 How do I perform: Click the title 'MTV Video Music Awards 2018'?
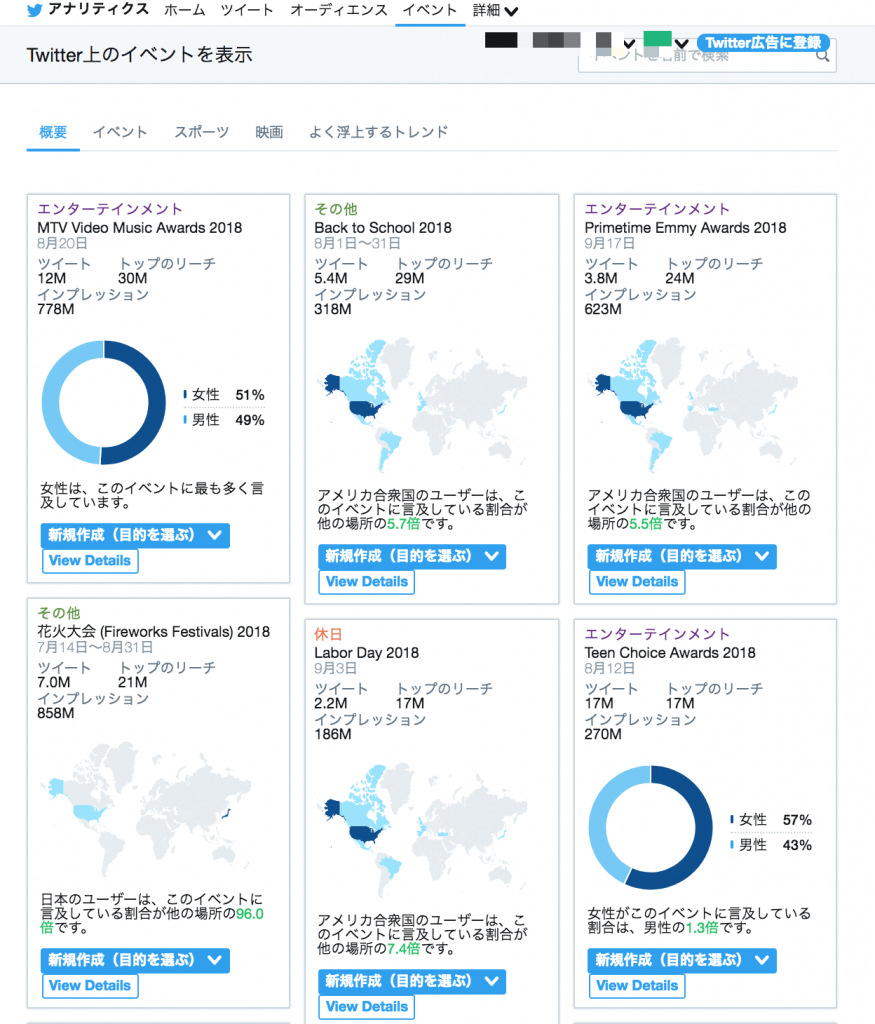coord(140,228)
